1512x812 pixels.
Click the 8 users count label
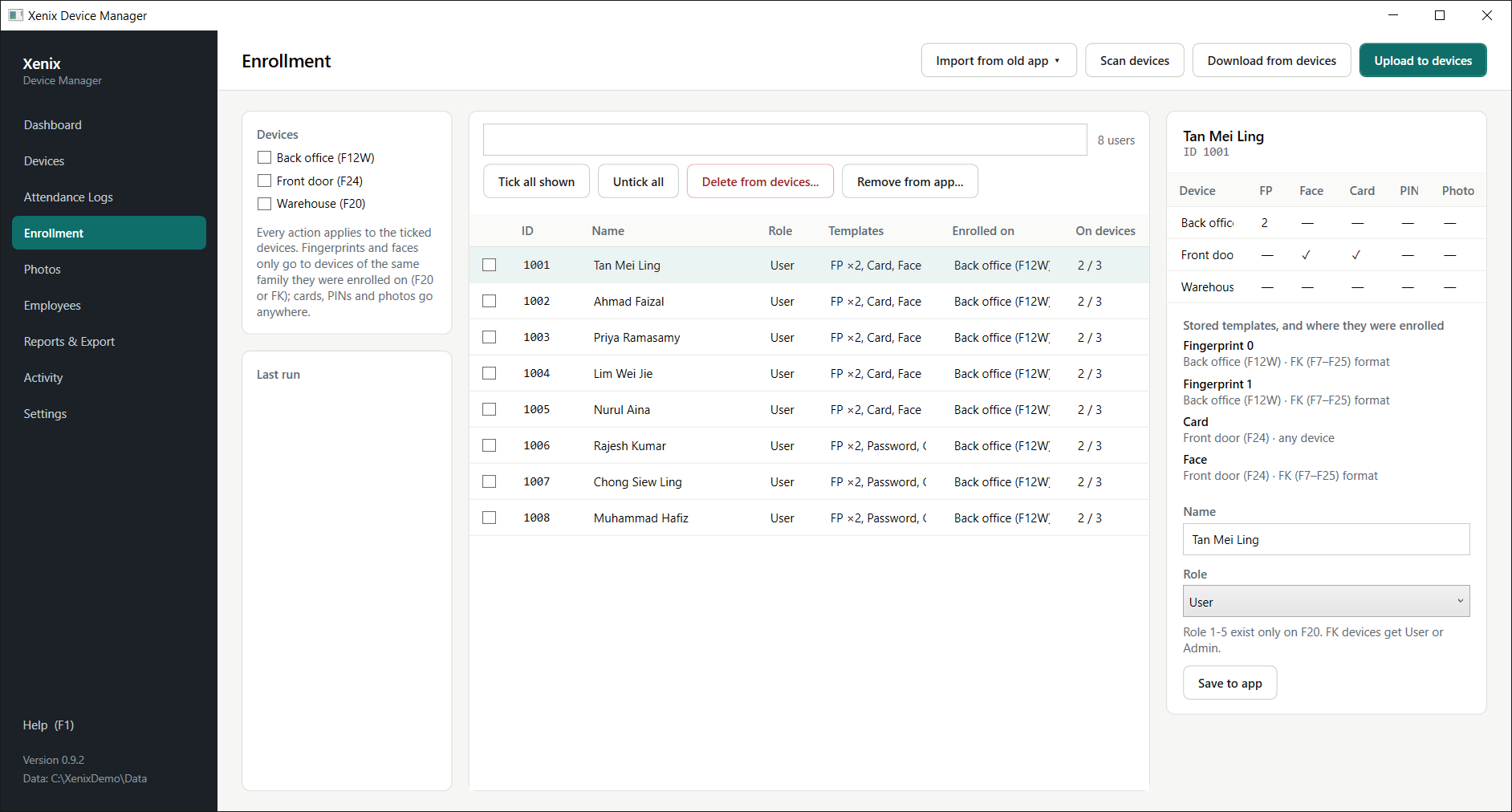pyautogui.click(x=1116, y=140)
